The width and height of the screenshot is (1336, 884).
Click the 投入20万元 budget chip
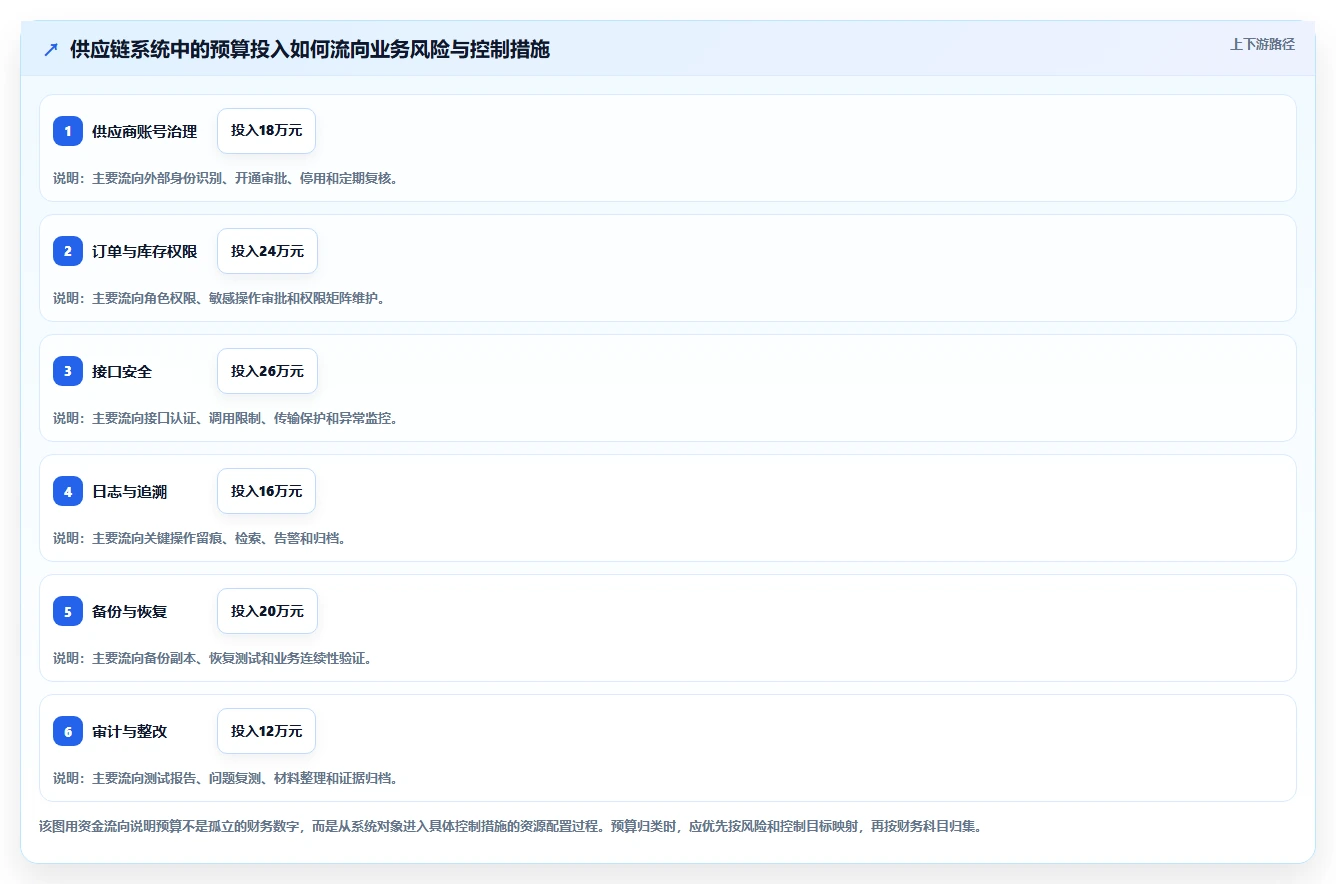[x=267, y=611]
